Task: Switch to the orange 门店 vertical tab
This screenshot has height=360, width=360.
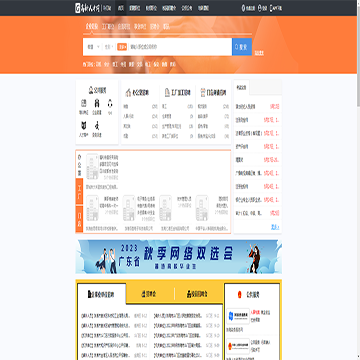Action: [x=79, y=219]
